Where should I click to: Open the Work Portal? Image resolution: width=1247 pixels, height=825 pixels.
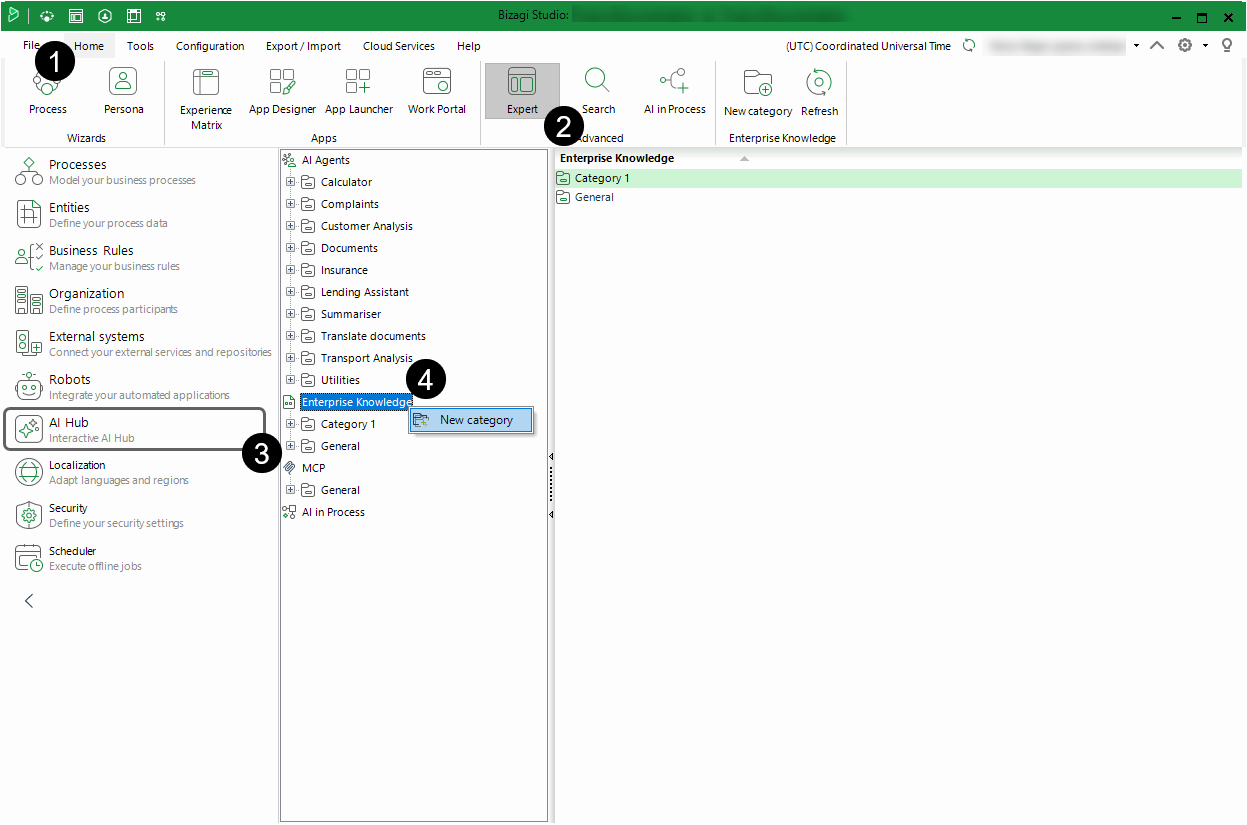pos(436,91)
